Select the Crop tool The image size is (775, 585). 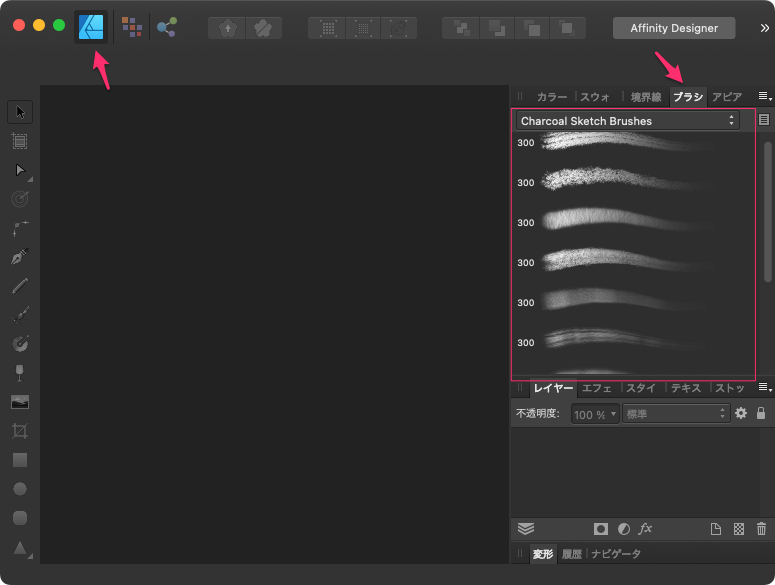point(20,431)
